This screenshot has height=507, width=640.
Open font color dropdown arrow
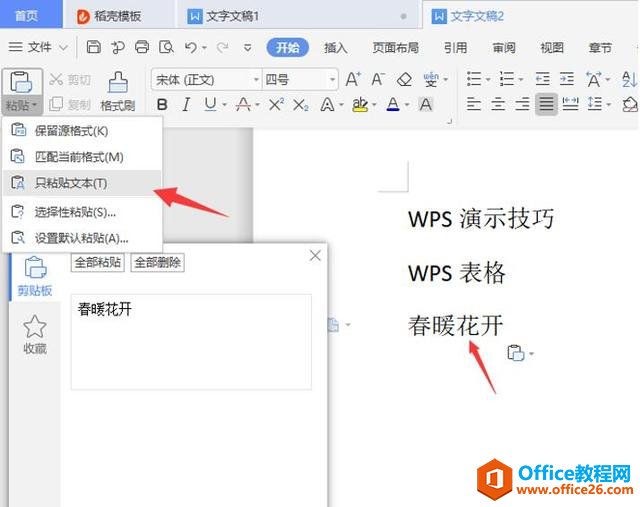pyautogui.click(x=407, y=105)
